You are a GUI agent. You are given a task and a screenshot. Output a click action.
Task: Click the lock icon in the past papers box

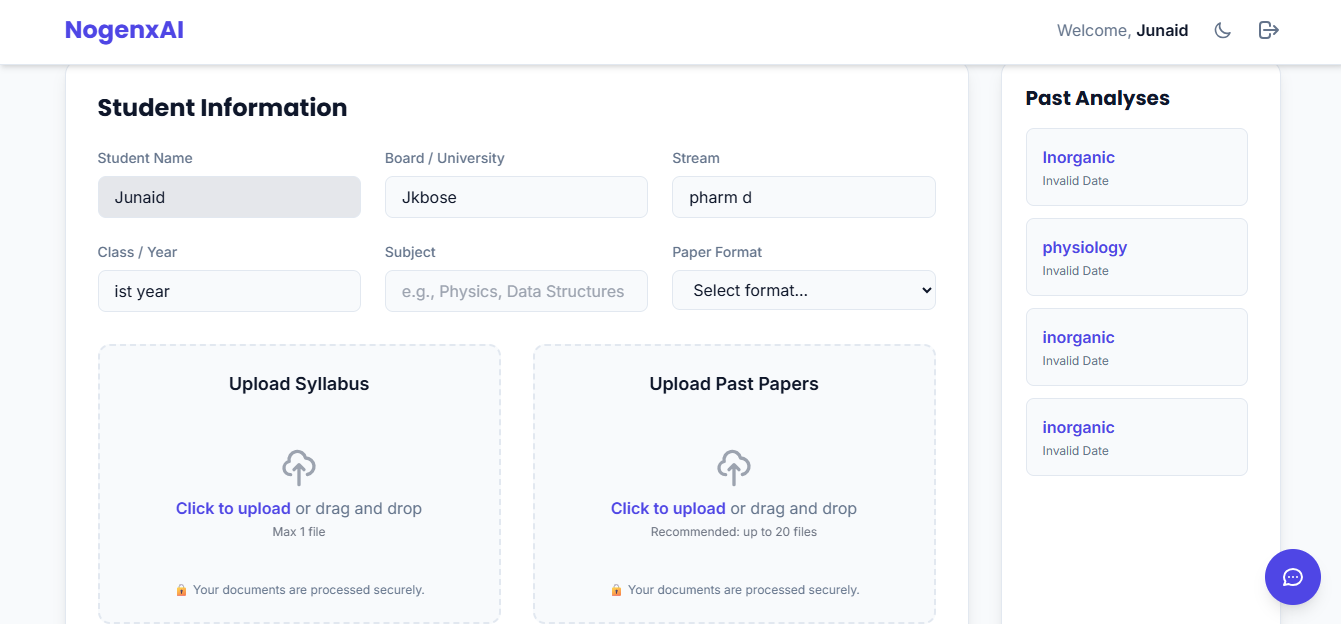616,589
